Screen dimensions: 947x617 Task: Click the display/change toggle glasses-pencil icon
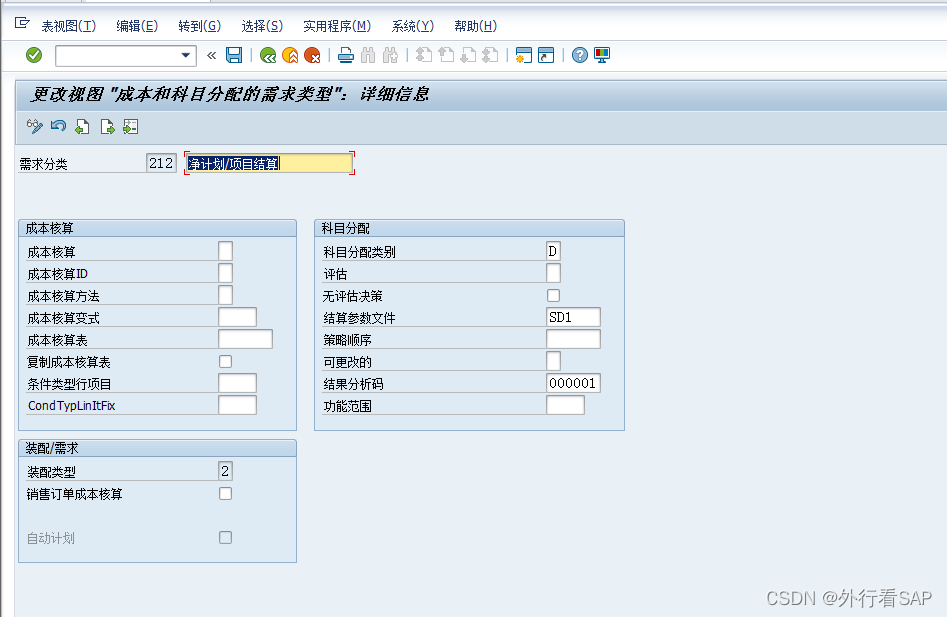pos(35,127)
